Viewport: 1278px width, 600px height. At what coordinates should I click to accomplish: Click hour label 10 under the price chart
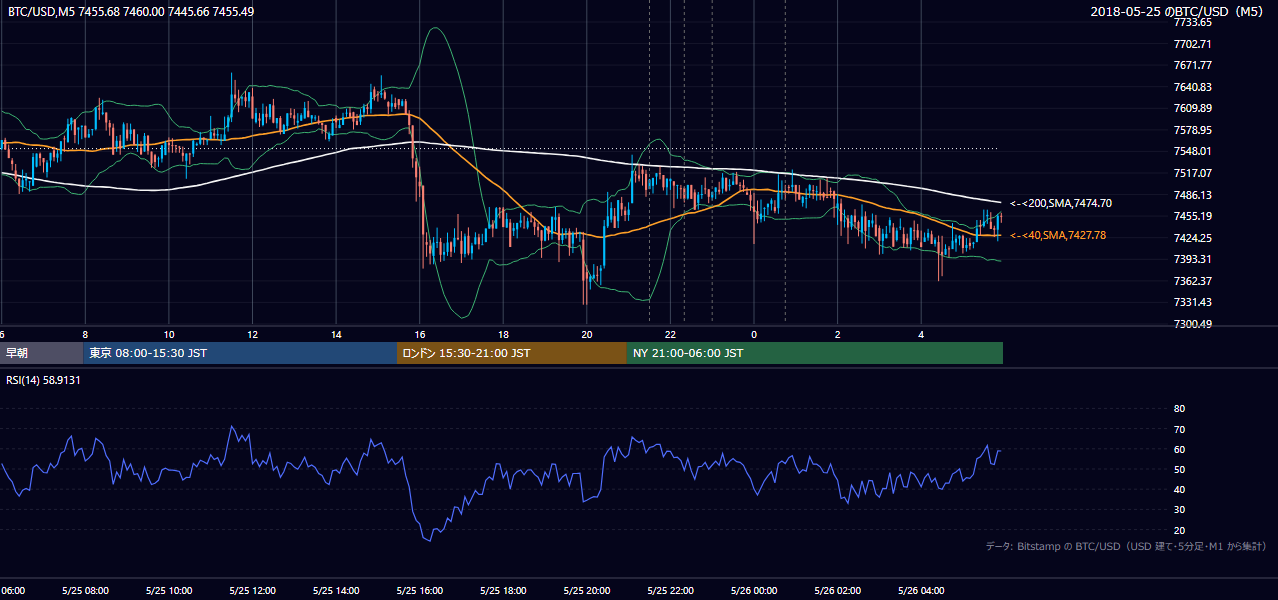[x=169, y=334]
